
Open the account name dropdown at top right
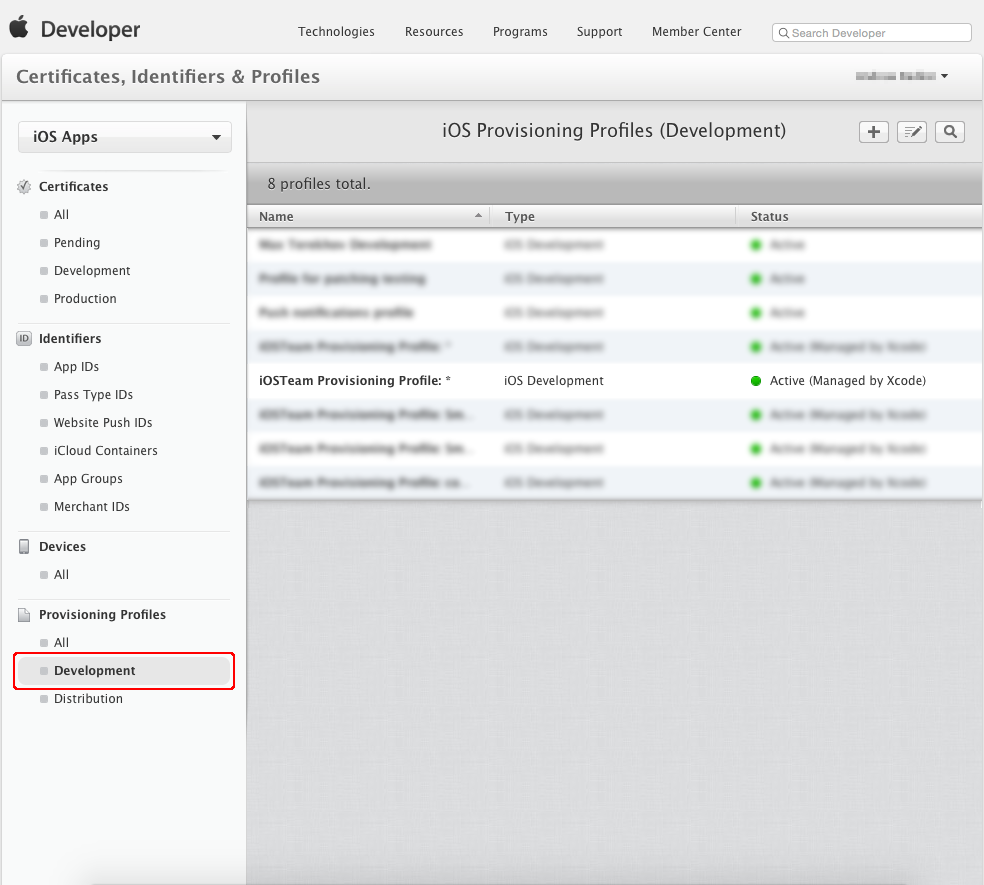tap(900, 75)
